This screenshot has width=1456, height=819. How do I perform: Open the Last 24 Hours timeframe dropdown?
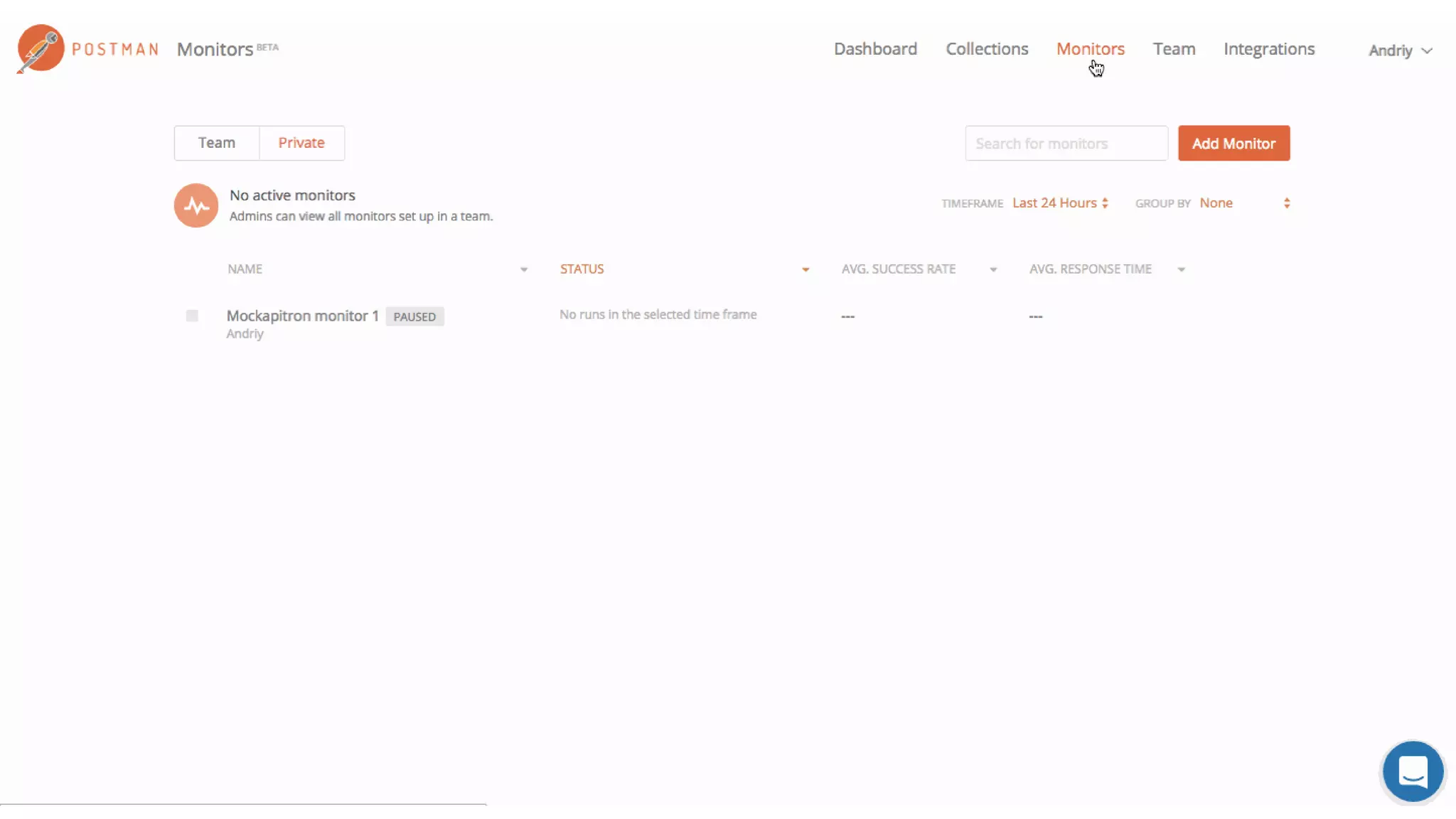(x=1060, y=203)
